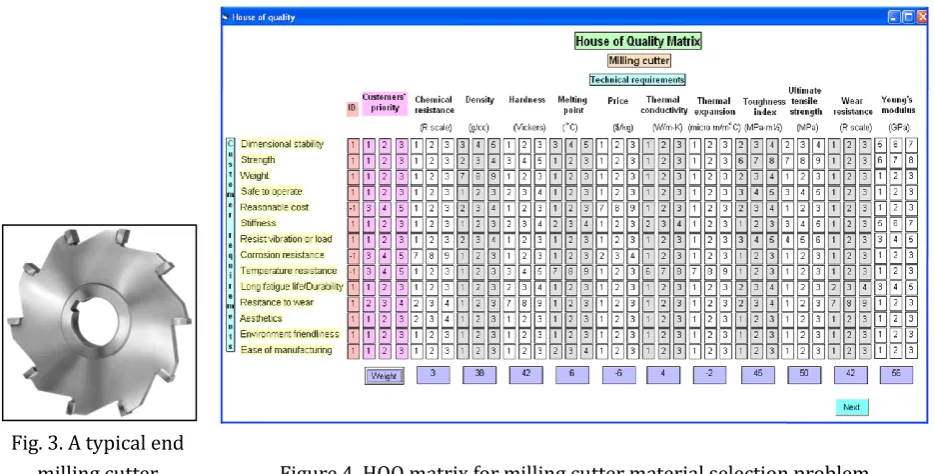Click the Ease of manufacturing label
The width and height of the screenshot is (935, 474).
click(x=286, y=350)
